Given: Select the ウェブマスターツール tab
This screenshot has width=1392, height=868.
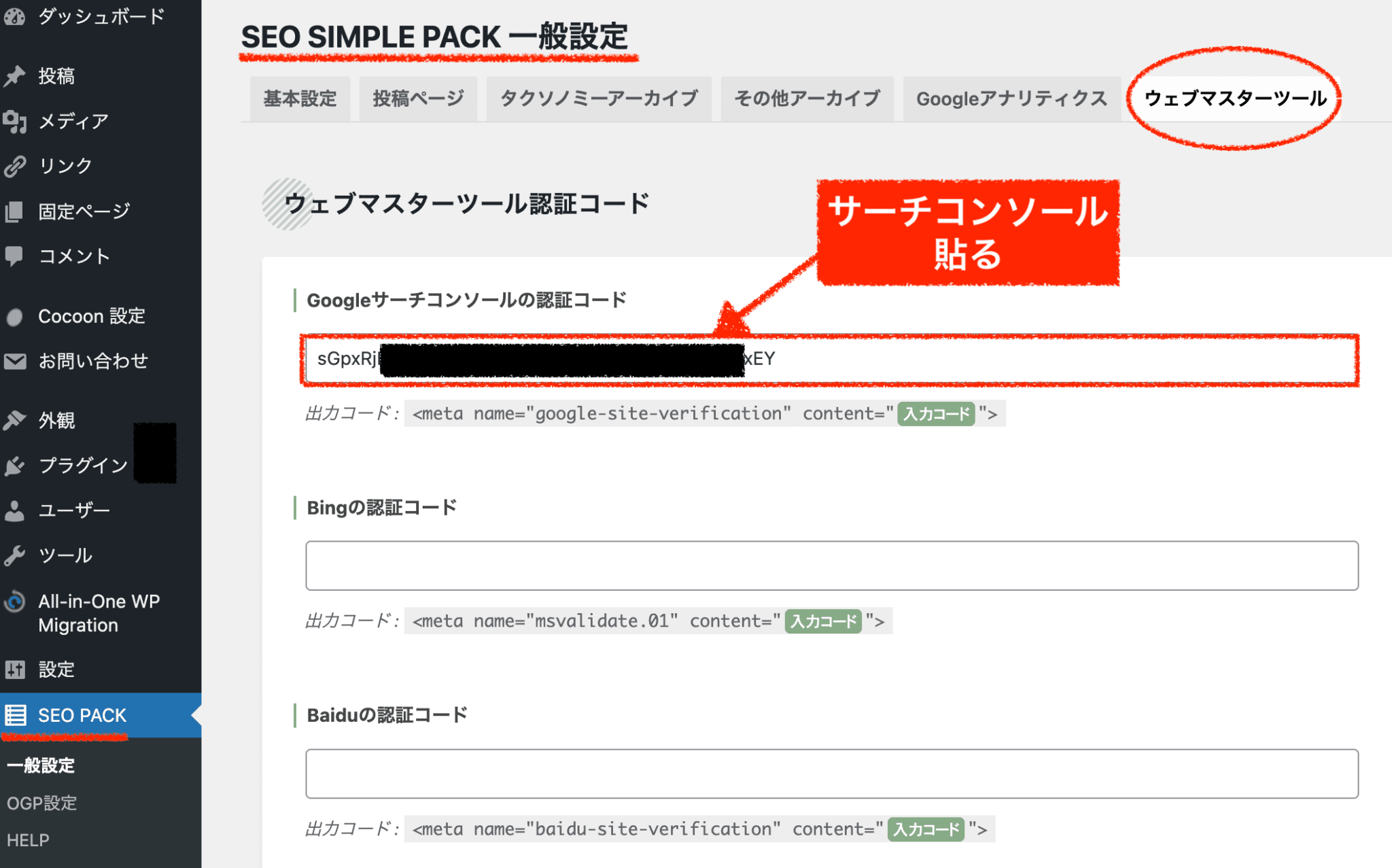Looking at the screenshot, I should [1235, 97].
